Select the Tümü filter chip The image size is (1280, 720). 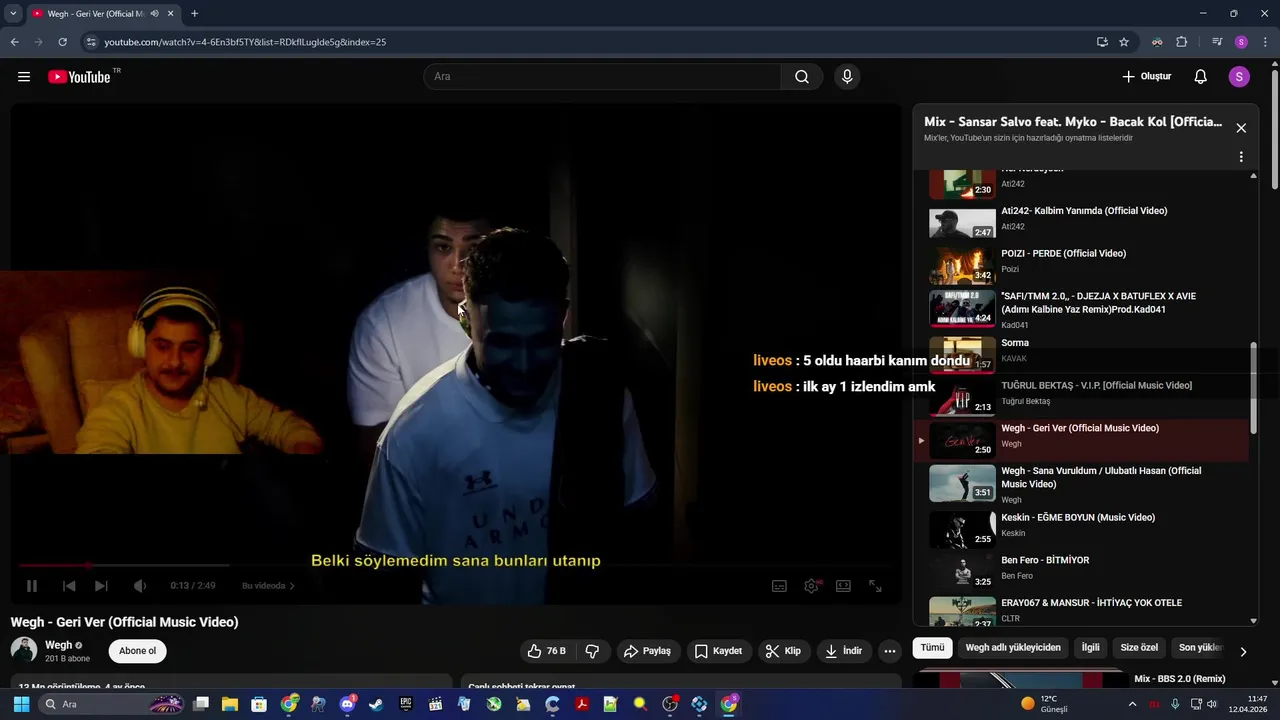(x=932, y=648)
